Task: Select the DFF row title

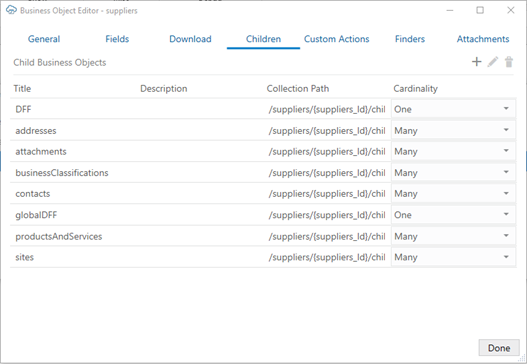Action: coord(23,109)
